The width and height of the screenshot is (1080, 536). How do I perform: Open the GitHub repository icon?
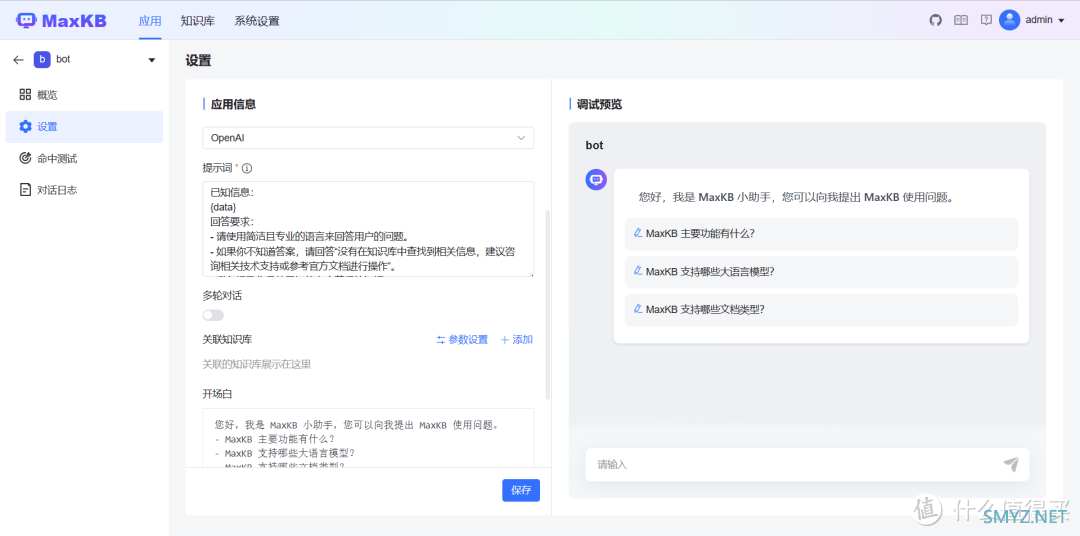(x=935, y=20)
